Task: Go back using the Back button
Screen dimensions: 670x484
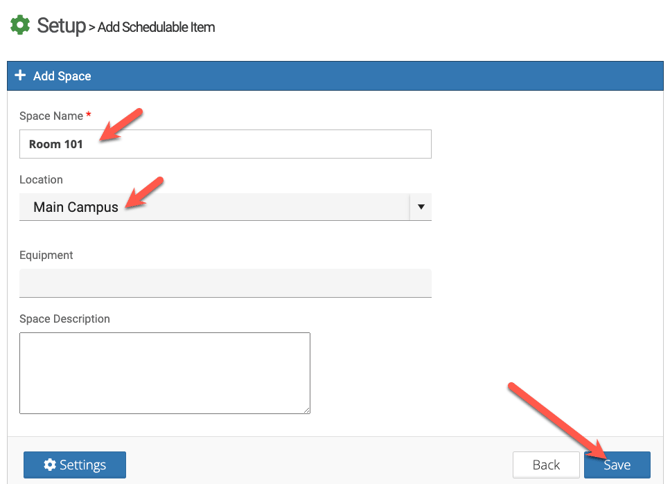Action: coord(546,465)
